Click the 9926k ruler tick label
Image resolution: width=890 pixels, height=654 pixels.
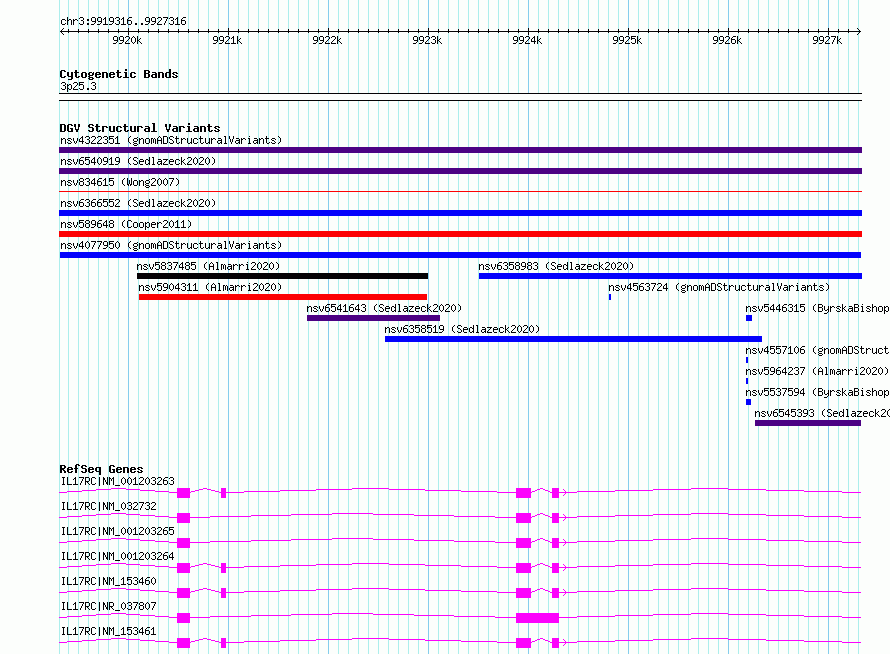pos(727,40)
